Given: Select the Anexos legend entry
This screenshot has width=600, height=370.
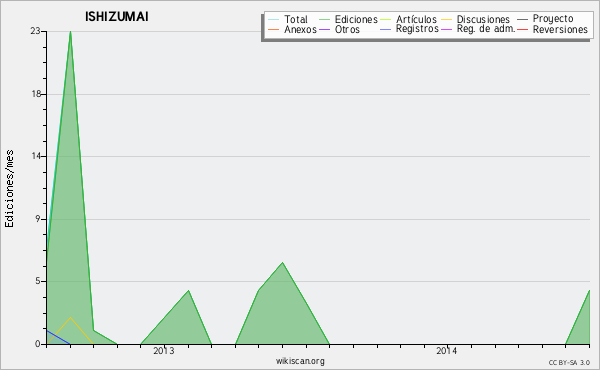Looking at the screenshot, I should point(300,29).
